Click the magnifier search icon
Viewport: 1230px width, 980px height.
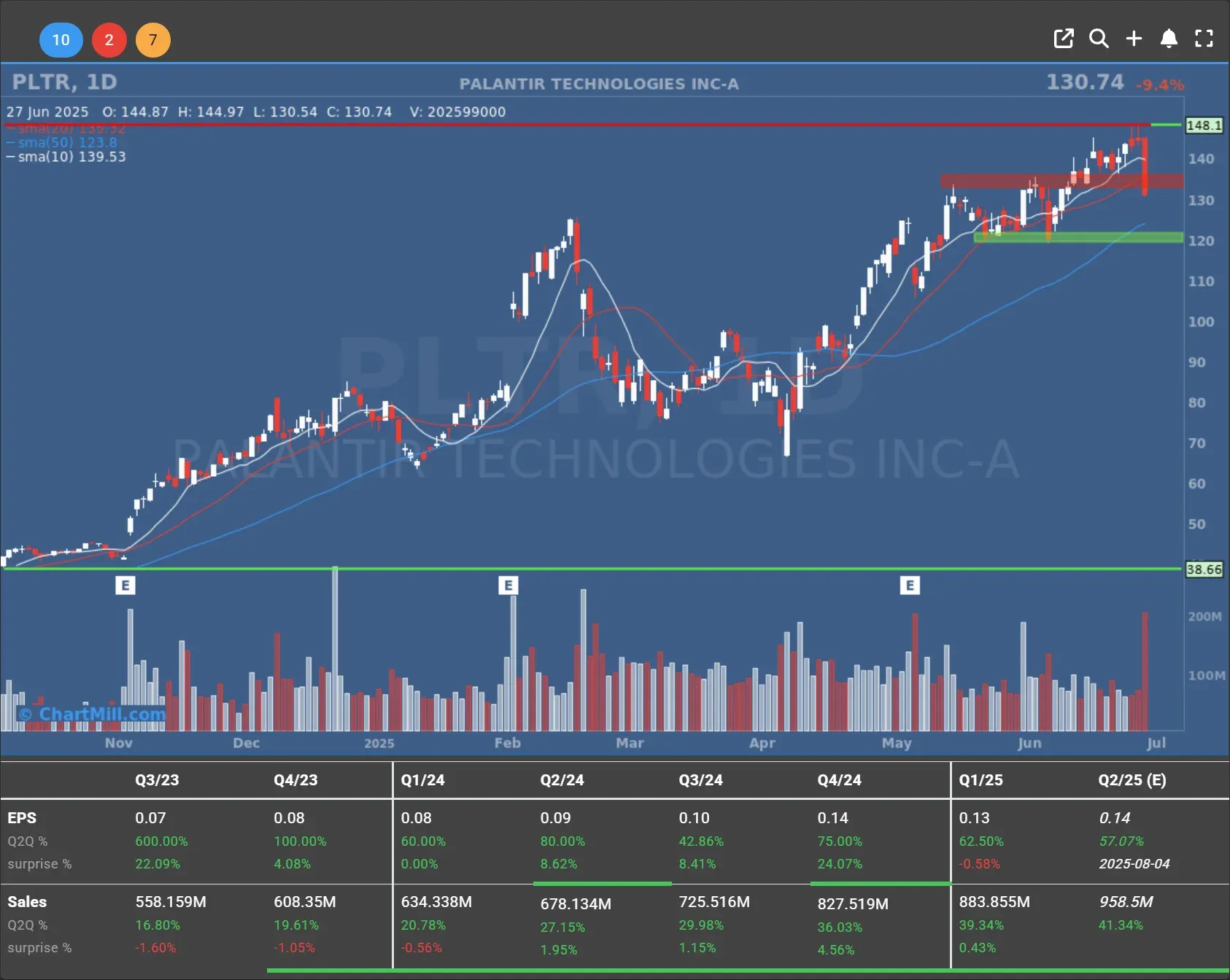(x=1099, y=39)
